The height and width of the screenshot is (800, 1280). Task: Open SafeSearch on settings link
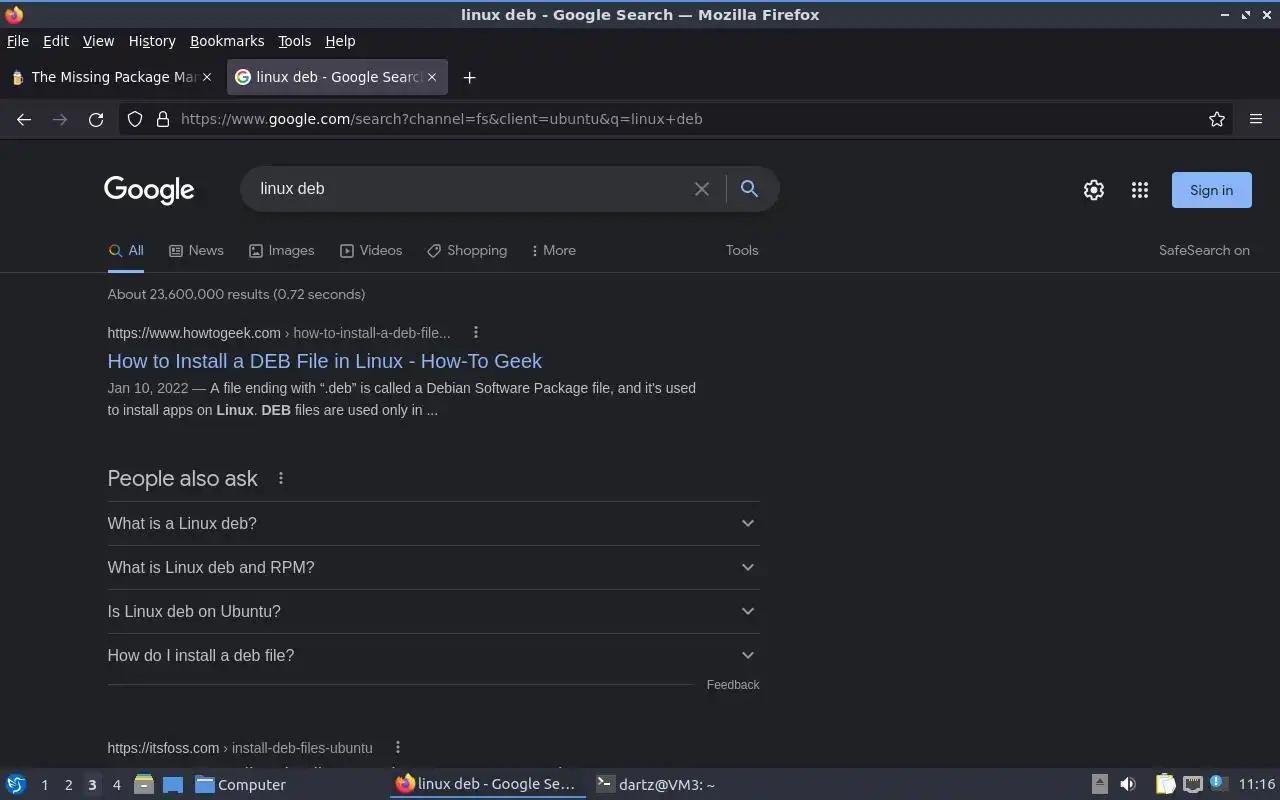pos(1204,250)
